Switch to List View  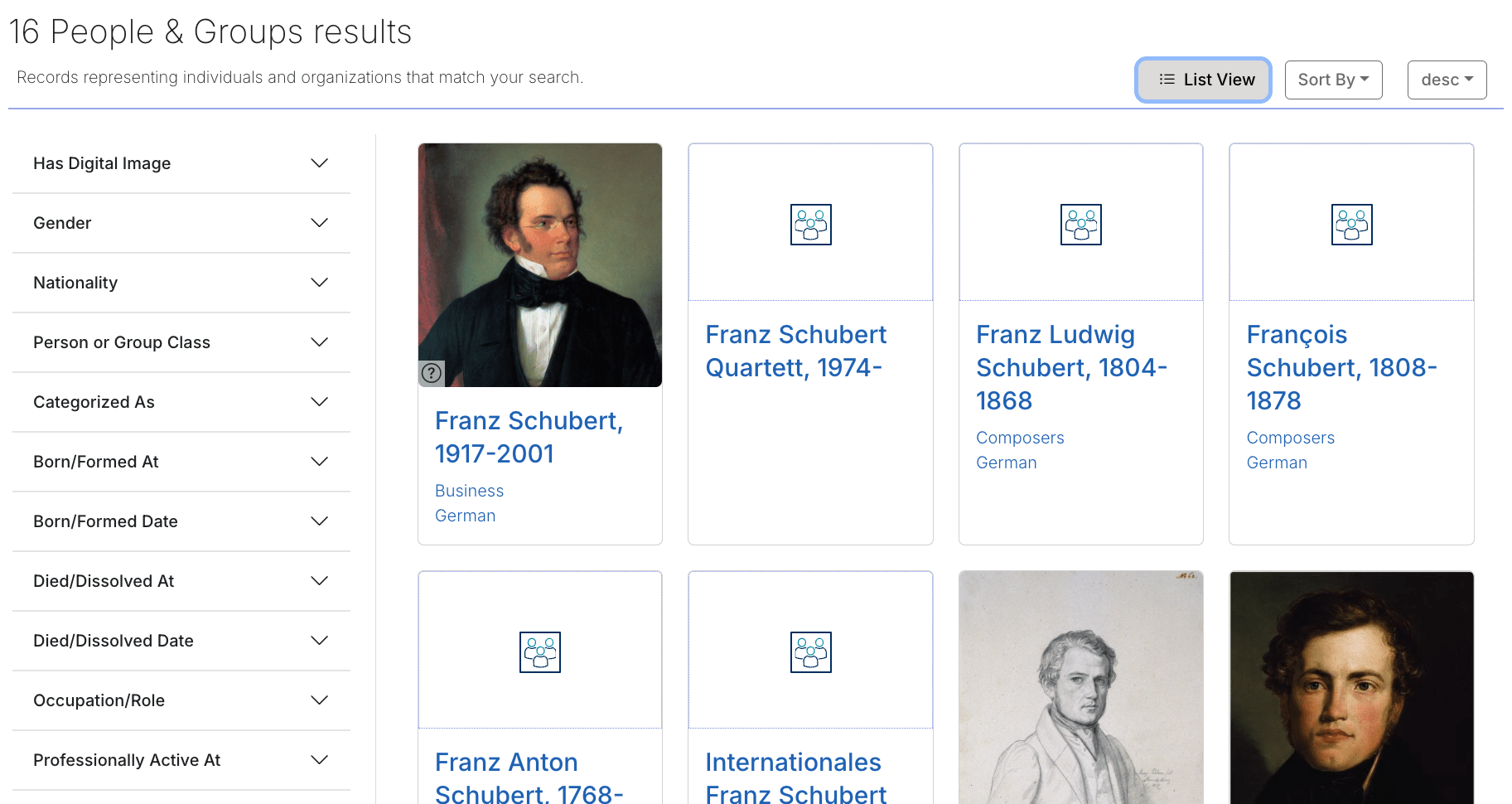[x=1203, y=80]
